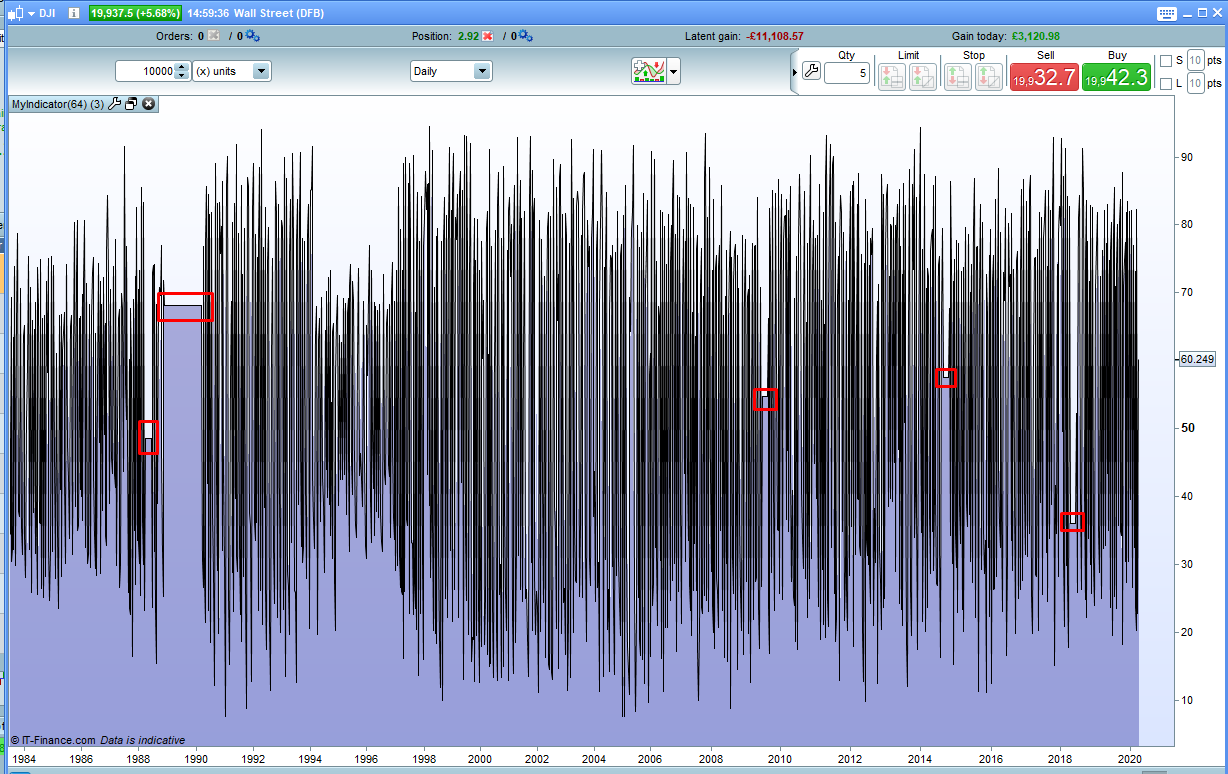Viewport: 1228px width, 774px height.
Task: Click the Qty input field
Action: click(x=846, y=73)
